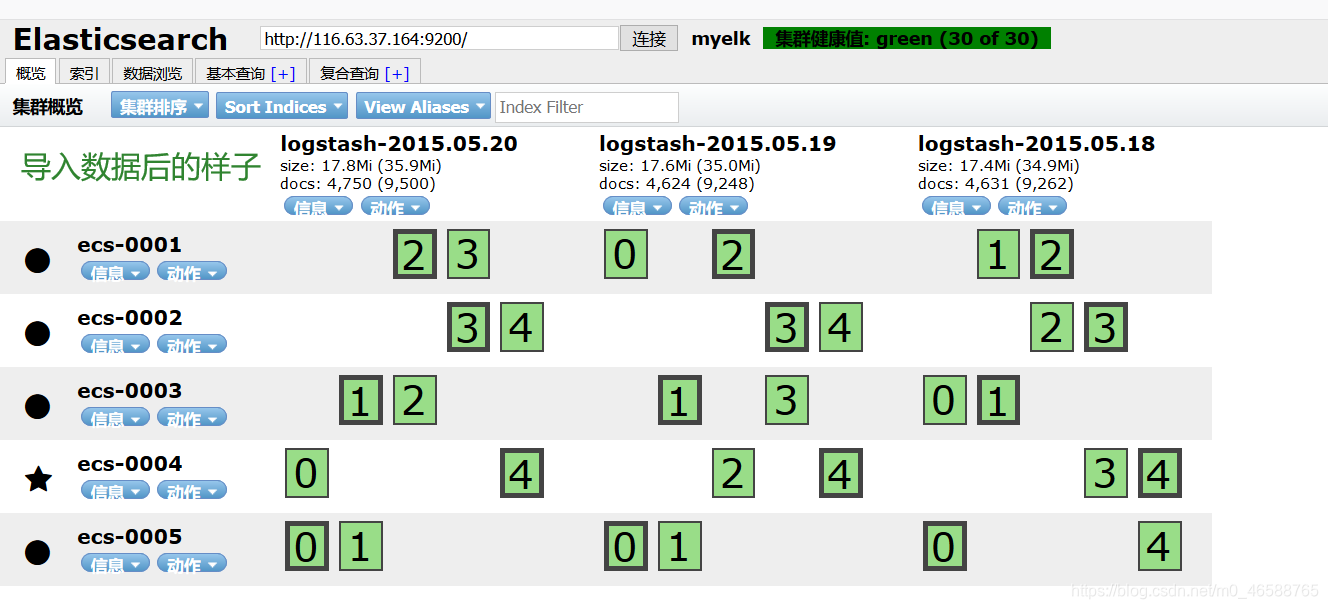1328x609 pixels.
Task: Select shard 3 of logstash-2015.05.19 on ecs-0003
Action: [x=787, y=400]
